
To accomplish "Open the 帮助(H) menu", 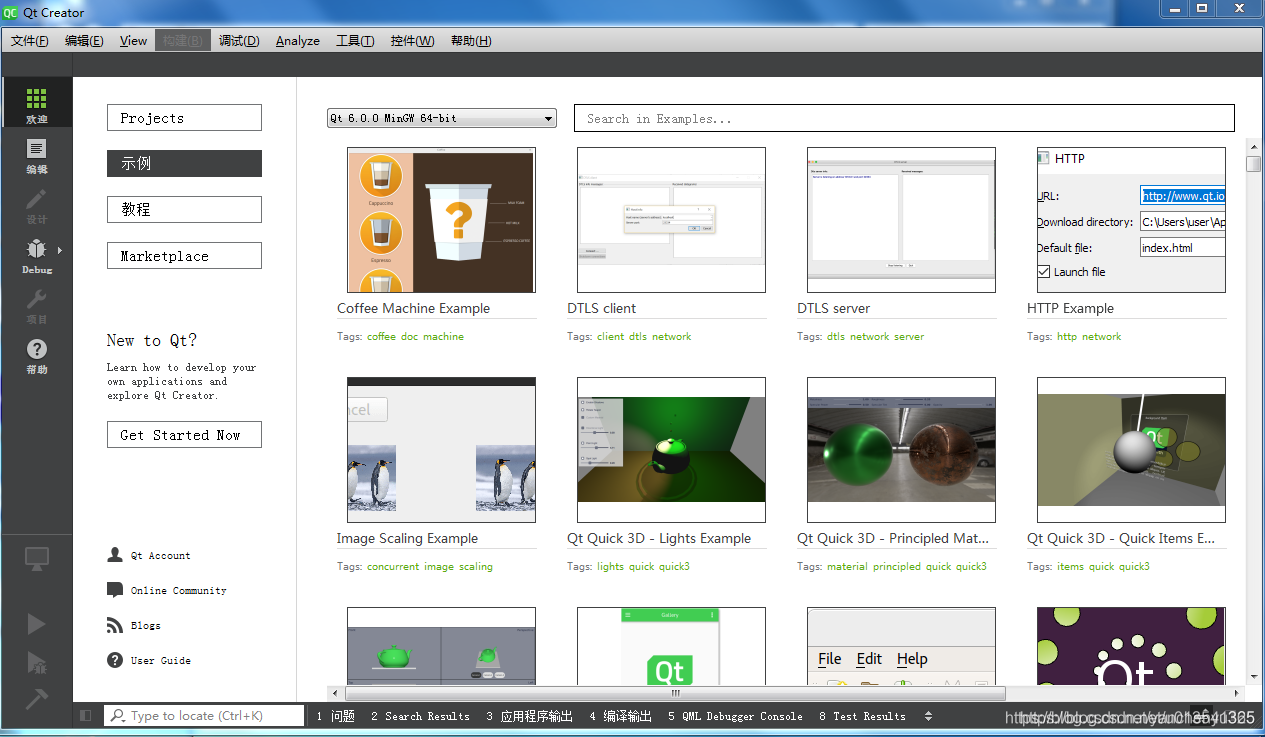I will pos(471,41).
